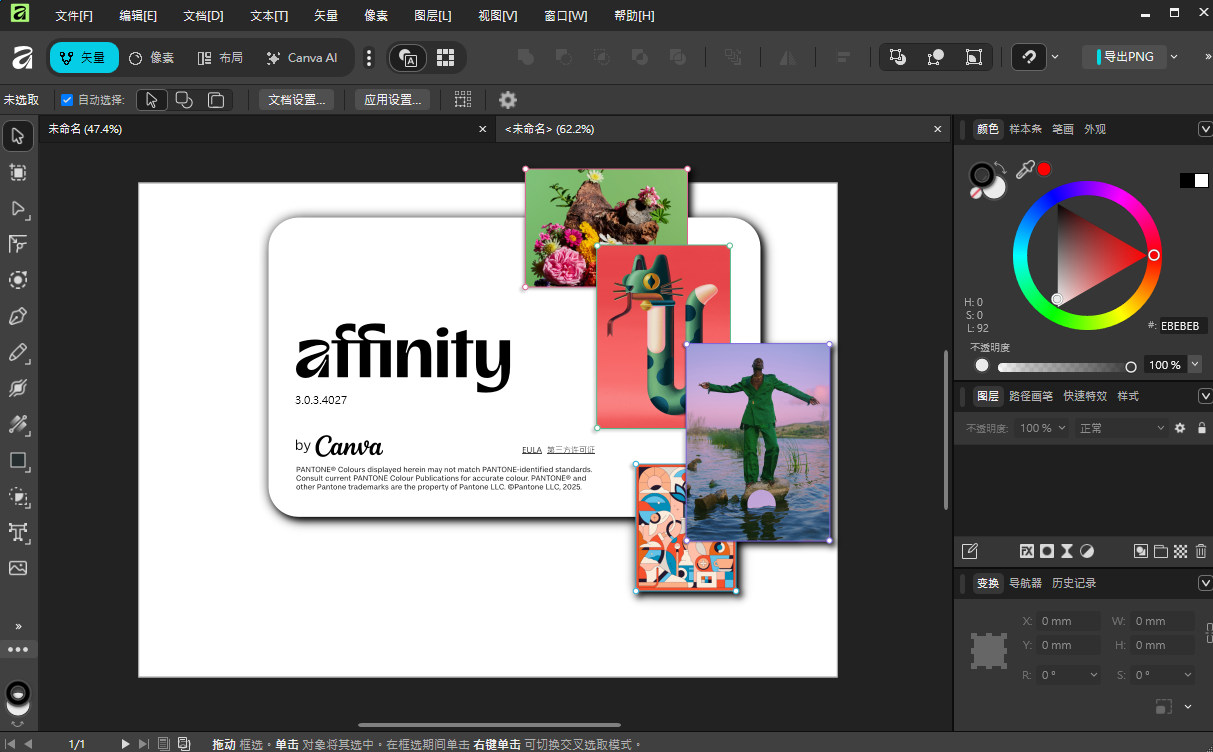Click the 文档设置... button
This screenshot has width=1213, height=752.
coord(296,100)
